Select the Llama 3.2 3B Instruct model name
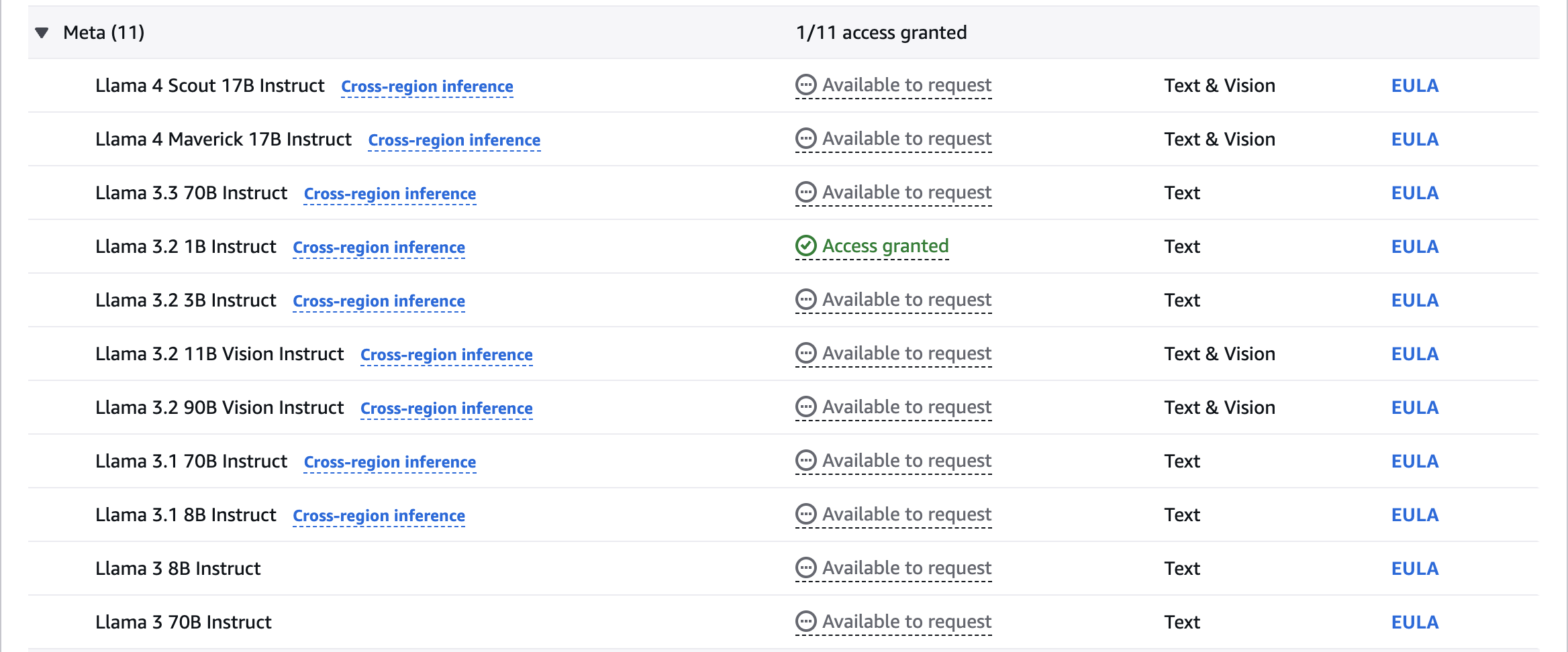This screenshot has height=652, width=1568. click(185, 301)
